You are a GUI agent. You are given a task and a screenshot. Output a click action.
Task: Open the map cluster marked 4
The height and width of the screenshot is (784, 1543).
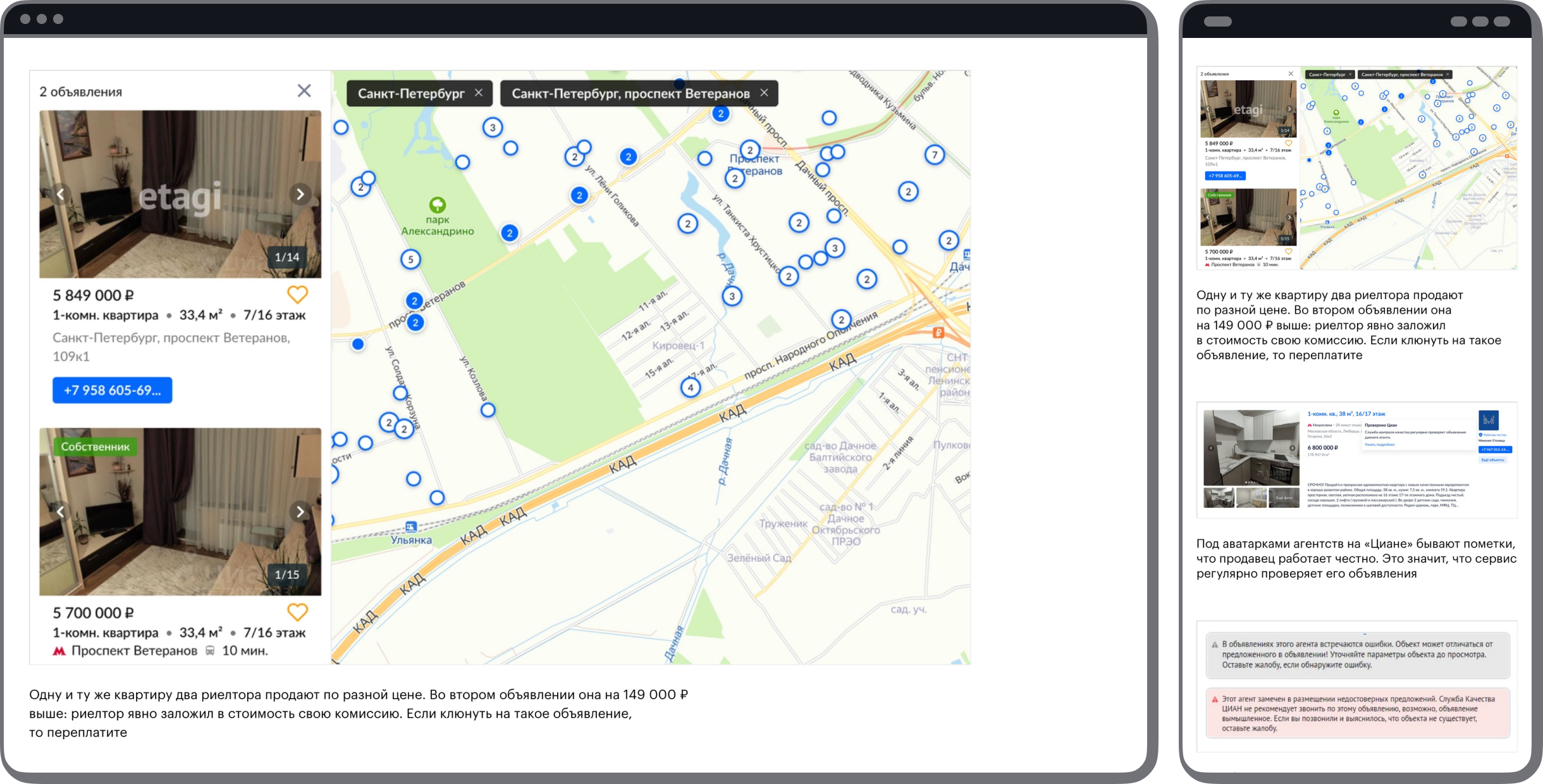point(691,388)
